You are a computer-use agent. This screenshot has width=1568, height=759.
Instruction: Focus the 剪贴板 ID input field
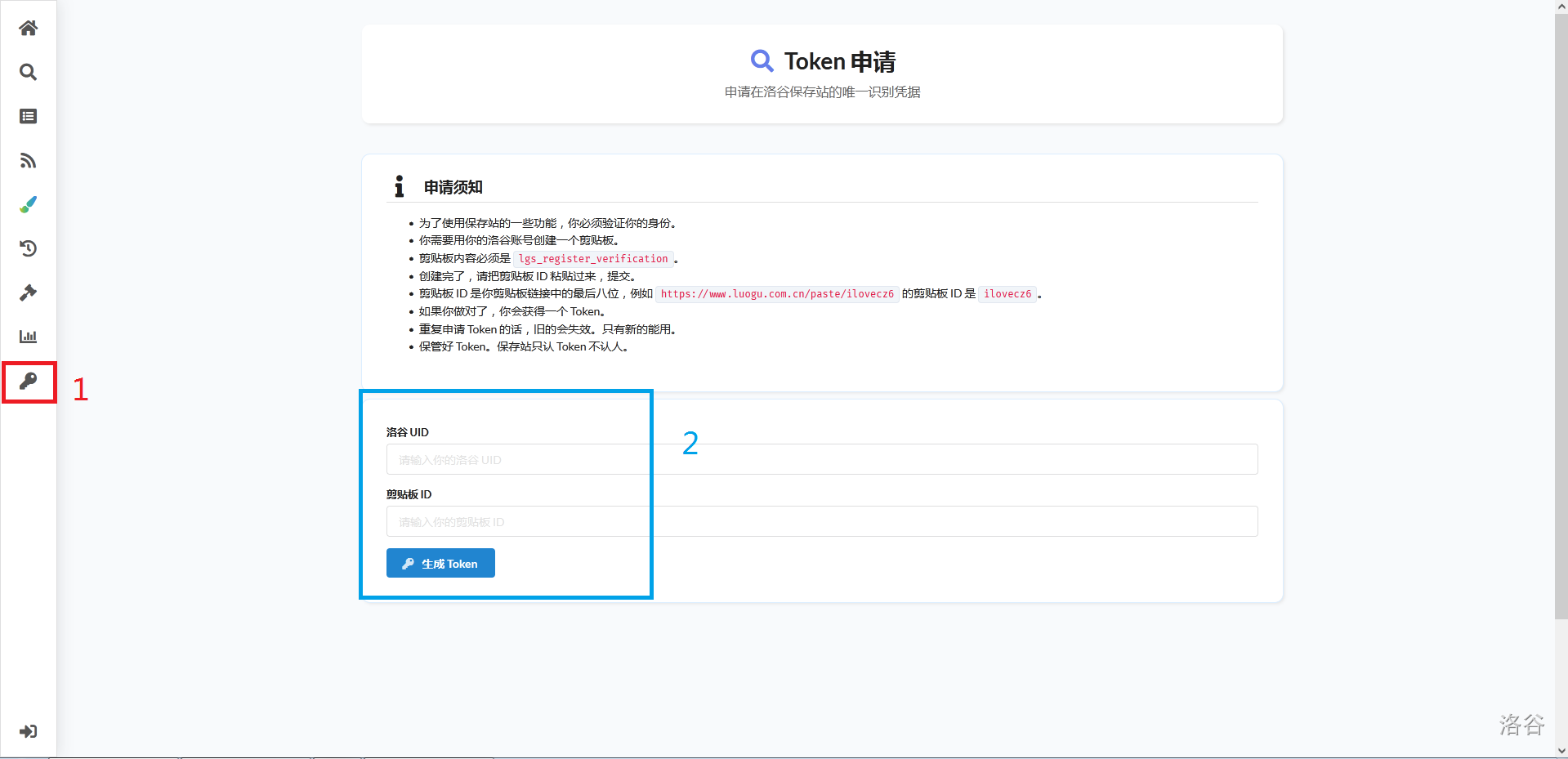821,521
